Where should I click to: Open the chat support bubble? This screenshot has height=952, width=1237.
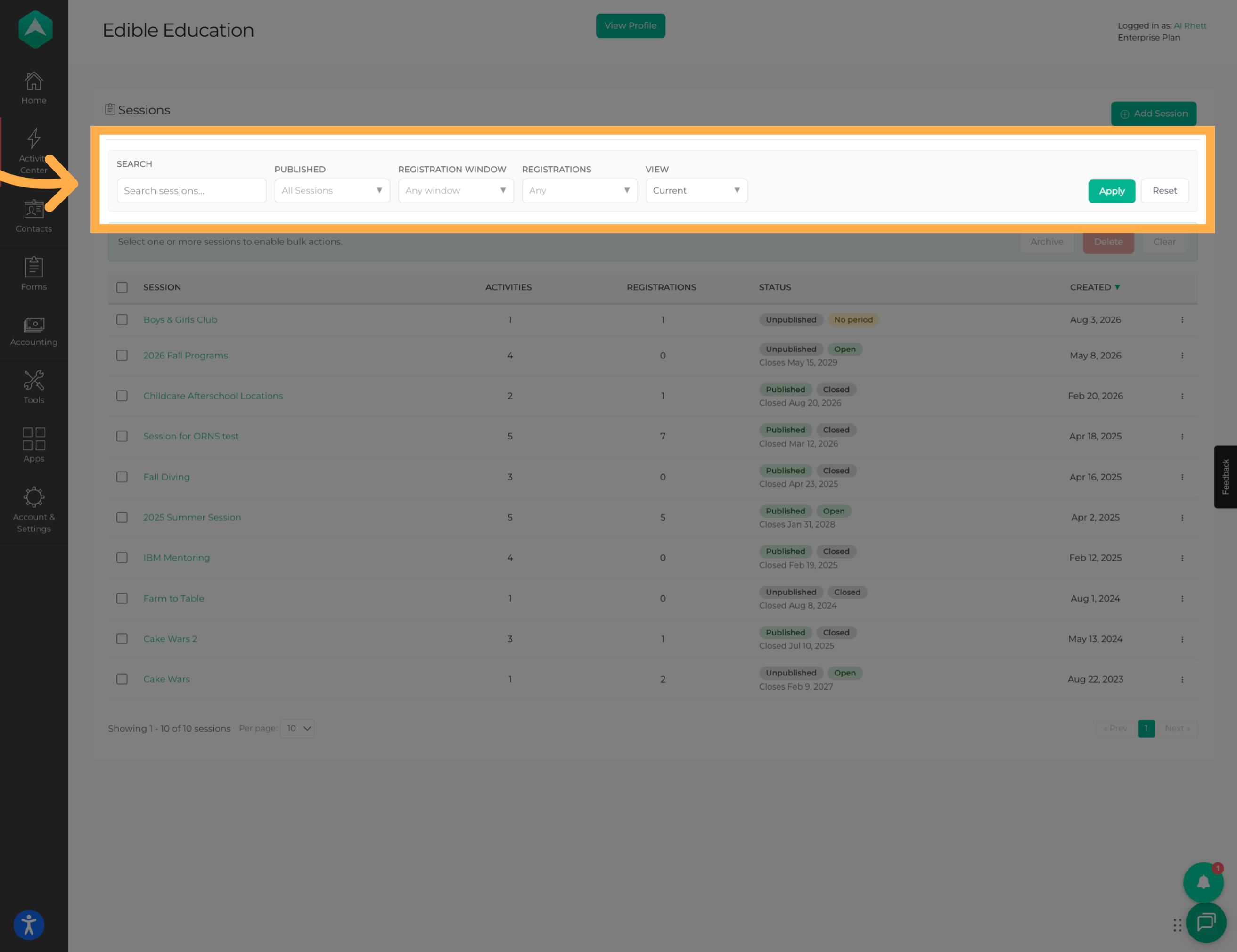1206,922
